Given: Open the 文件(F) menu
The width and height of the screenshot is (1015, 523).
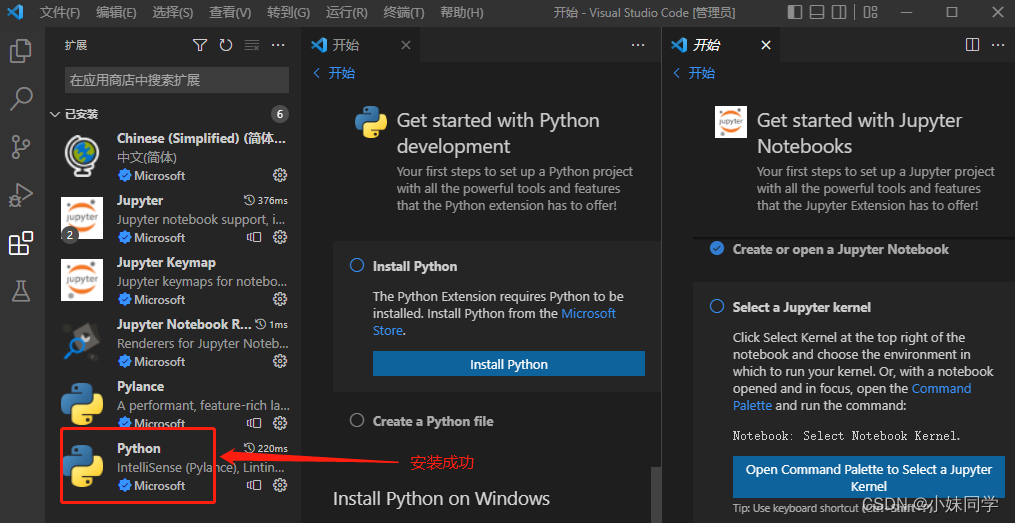Looking at the screenshot, I should click(60, 12).
